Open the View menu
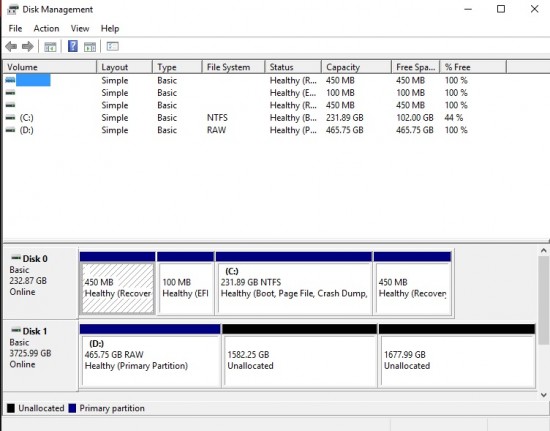The width and height of the screenshot is (550, 431). pyautogui.click(x=80, y=29)
